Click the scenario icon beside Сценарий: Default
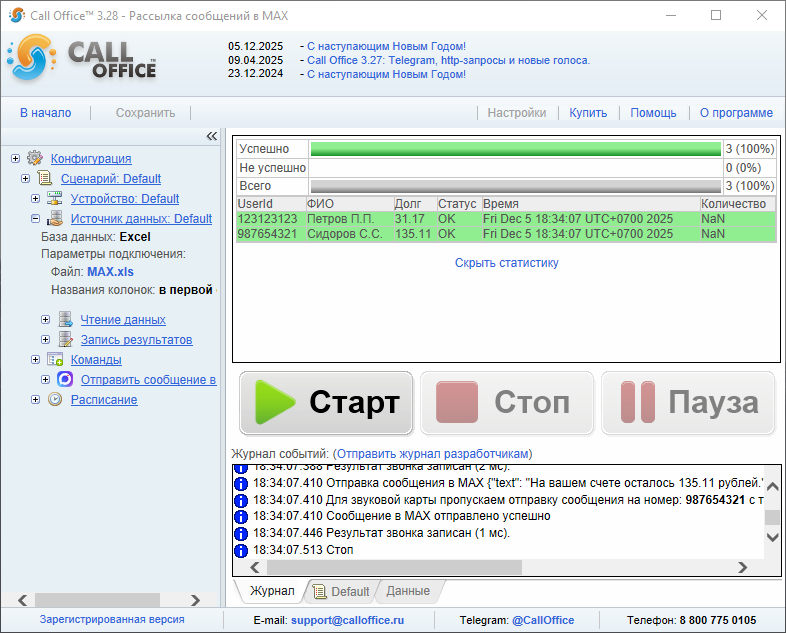 pos(45,179)
